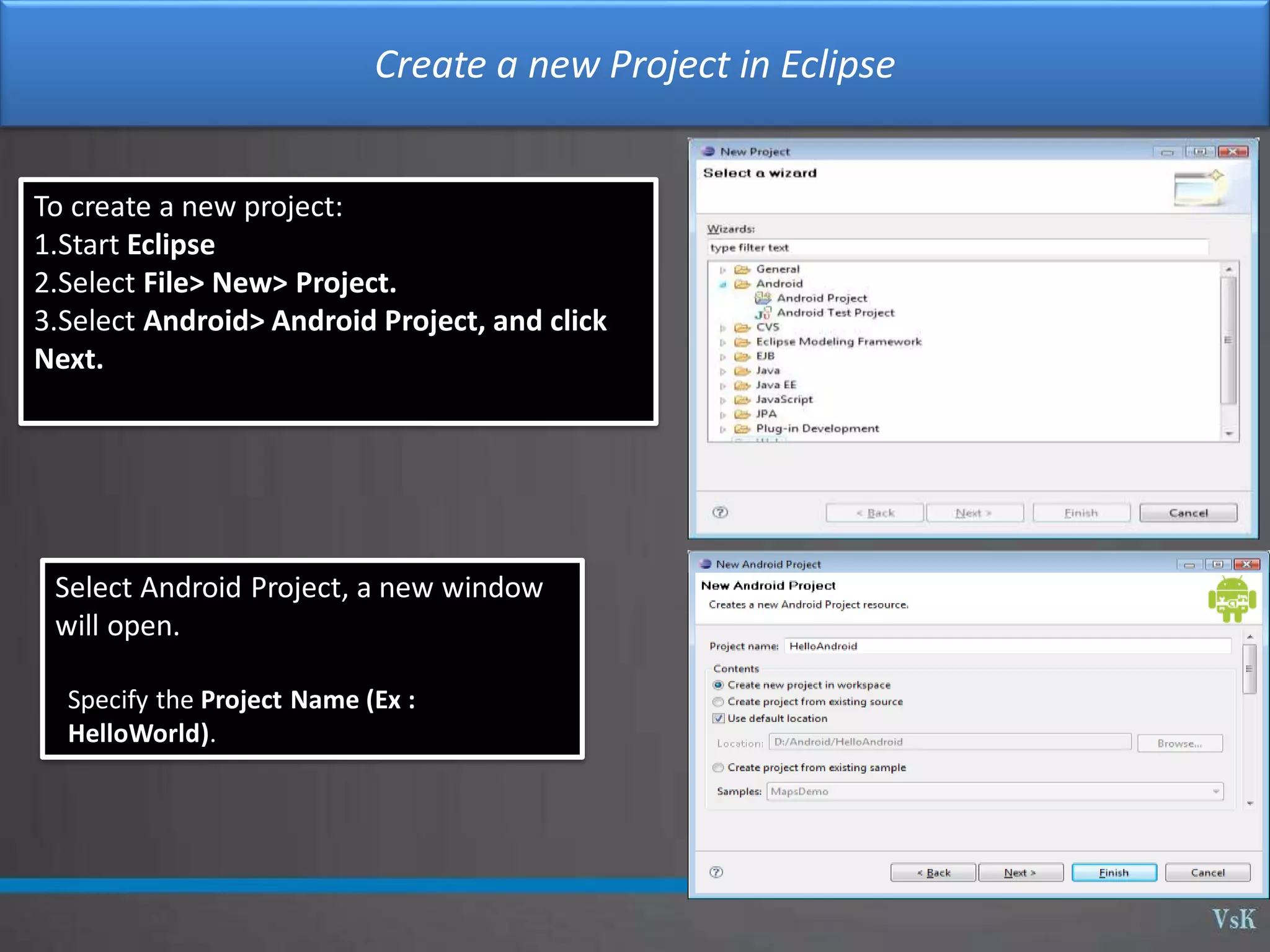Click Cancel in New Project dialog
This screenshot has height=952, width=1270.
coord(1188,513)
